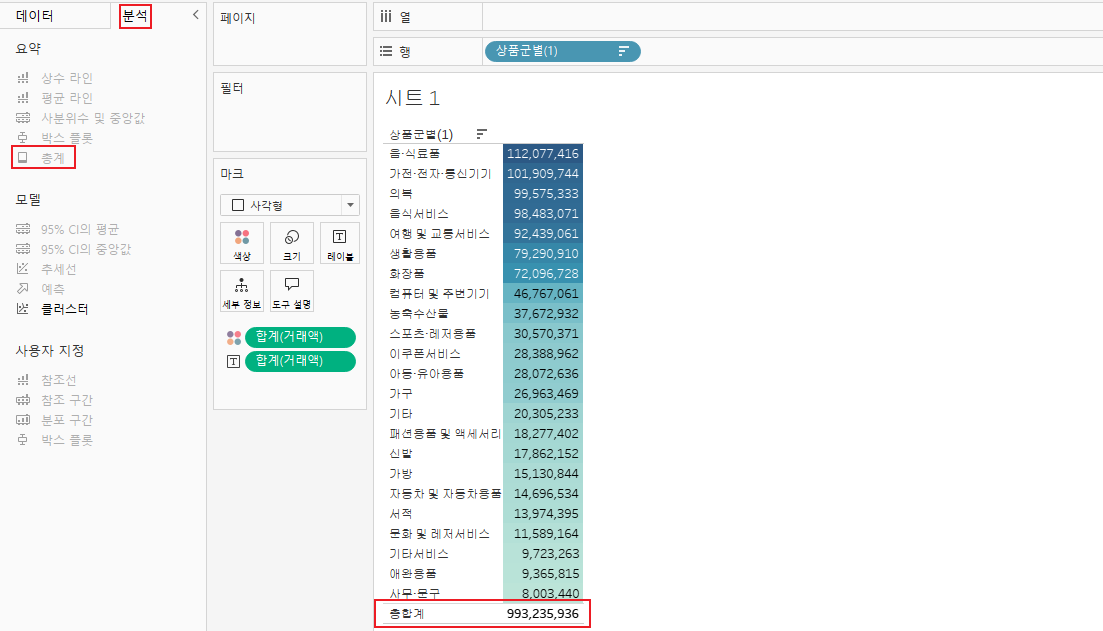Open the 세부 정보 detail card

[x=242, y=291]
